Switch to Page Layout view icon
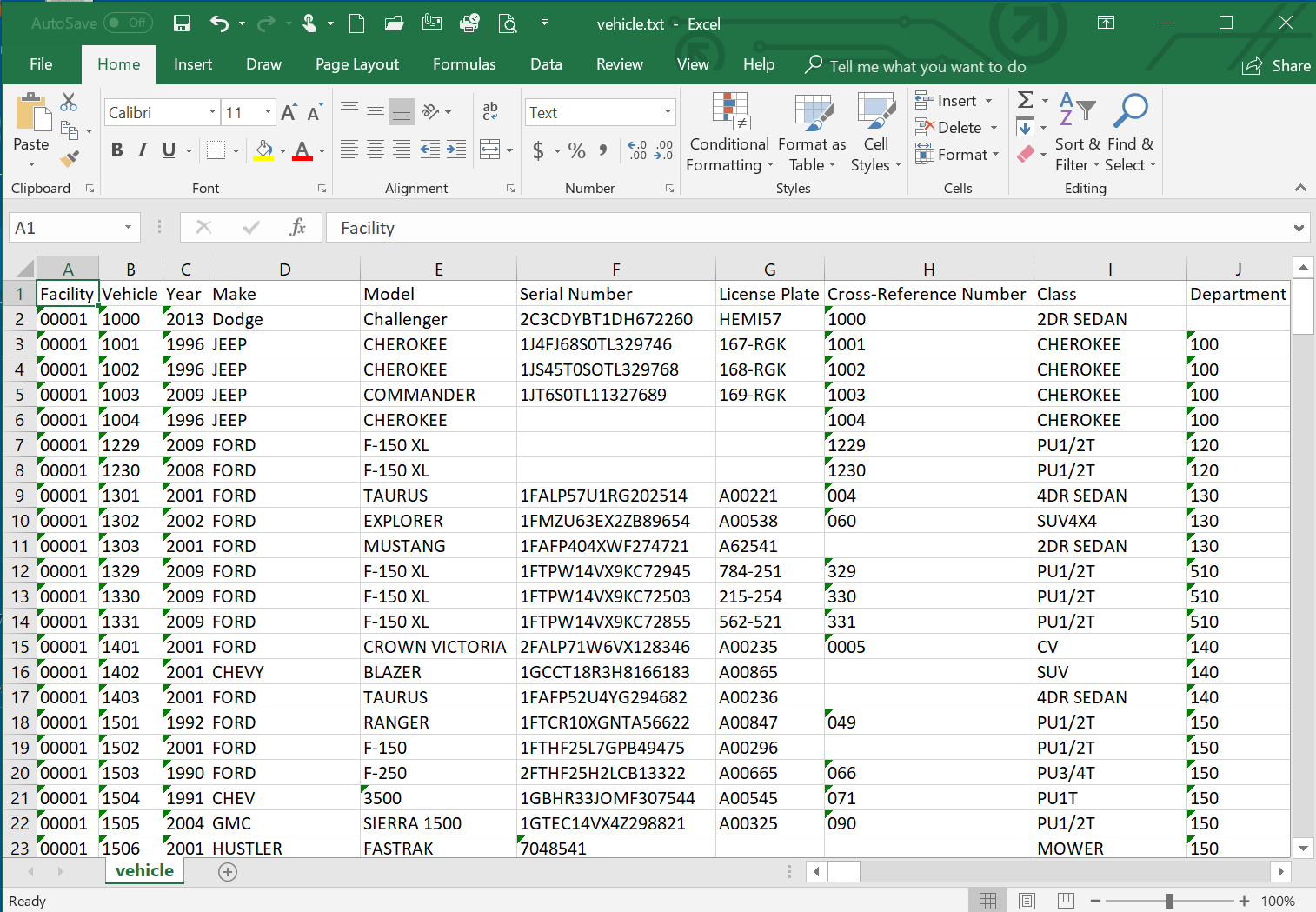This screenshot has height=912, width=1316. [1027, 901]
